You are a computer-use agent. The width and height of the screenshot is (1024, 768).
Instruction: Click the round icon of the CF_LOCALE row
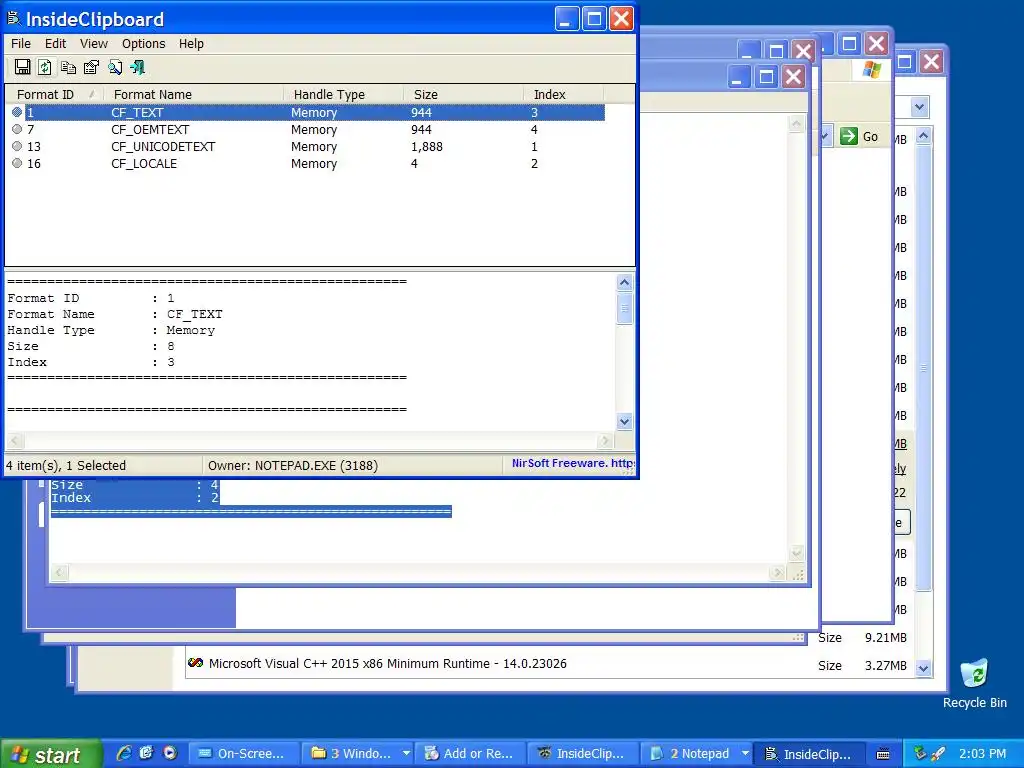pos(17,163)
